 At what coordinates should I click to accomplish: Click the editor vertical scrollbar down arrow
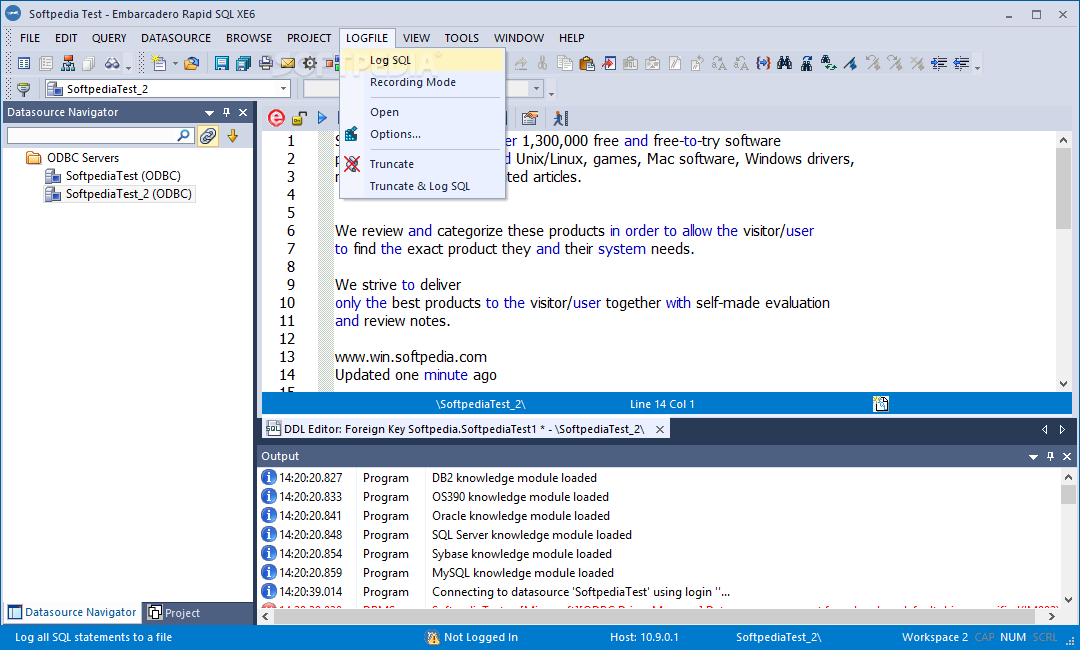1063,384
